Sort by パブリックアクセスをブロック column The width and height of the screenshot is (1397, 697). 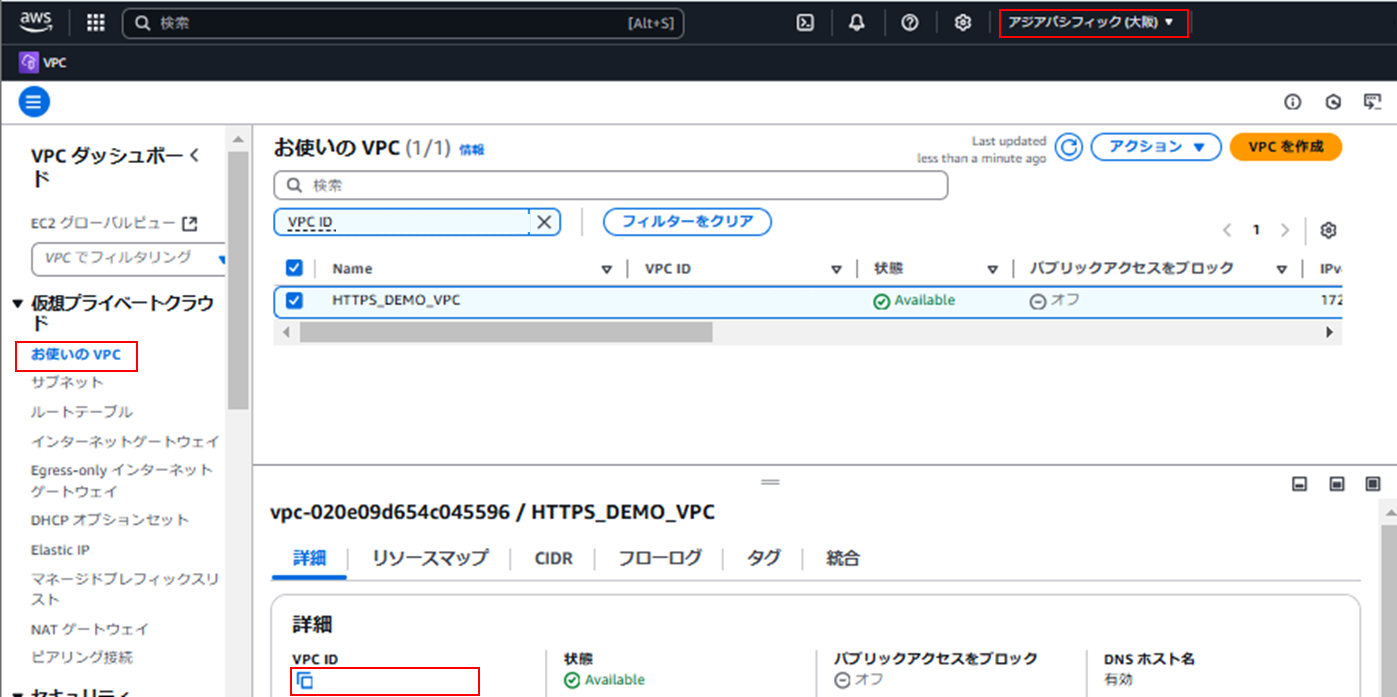pos(1281,269)
